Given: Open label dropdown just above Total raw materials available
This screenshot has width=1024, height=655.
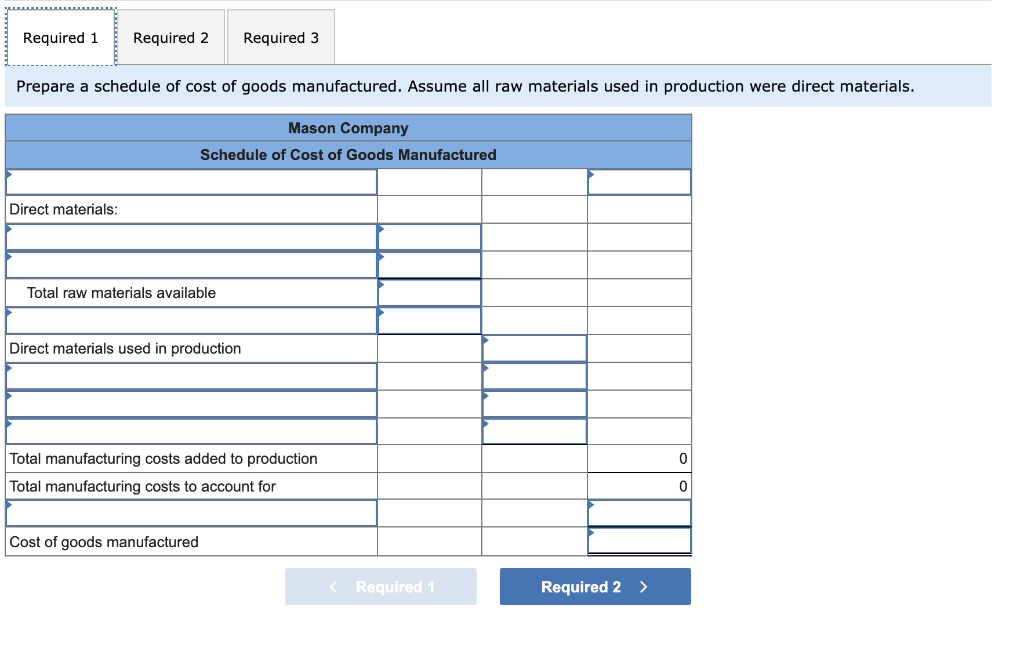Looking at the screenshot, I should 191,265.
